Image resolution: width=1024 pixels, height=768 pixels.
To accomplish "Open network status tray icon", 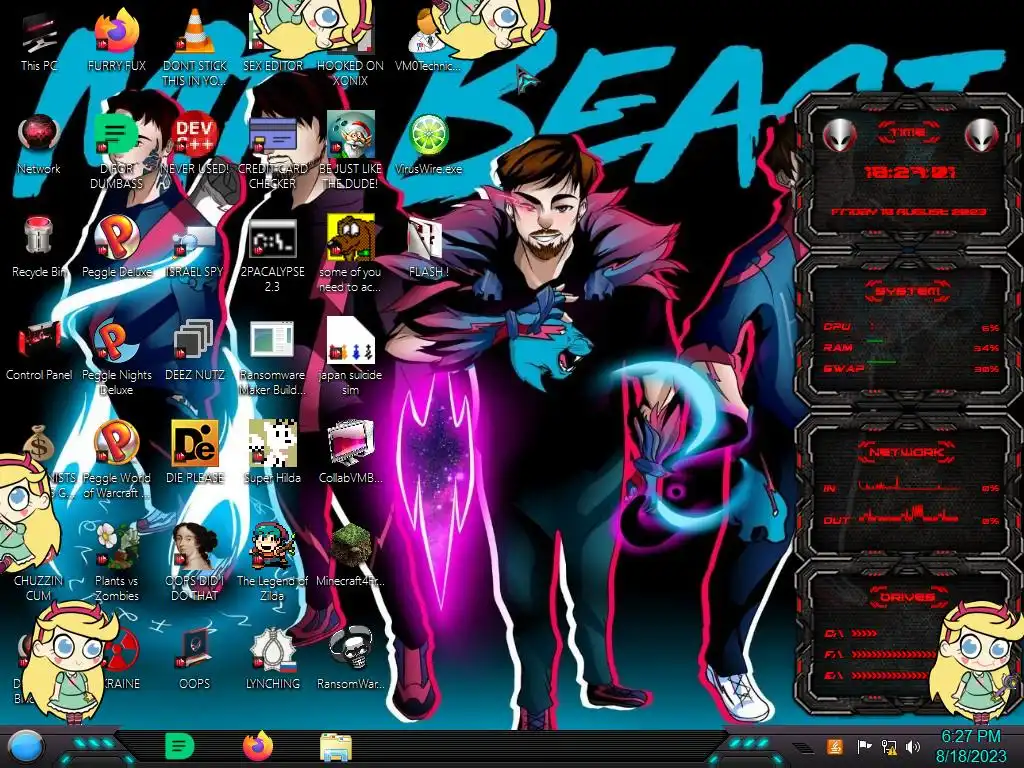I will pyautogui.click(x=889, y=746).
